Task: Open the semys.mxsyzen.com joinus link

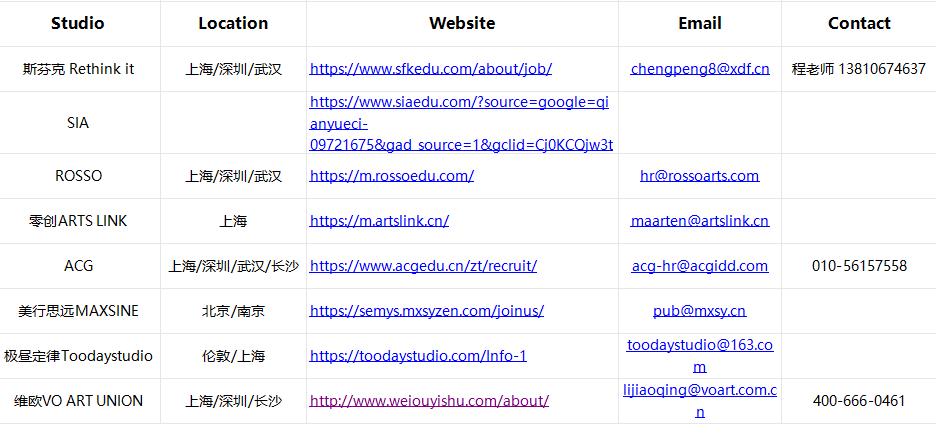Action: (426, 311)
